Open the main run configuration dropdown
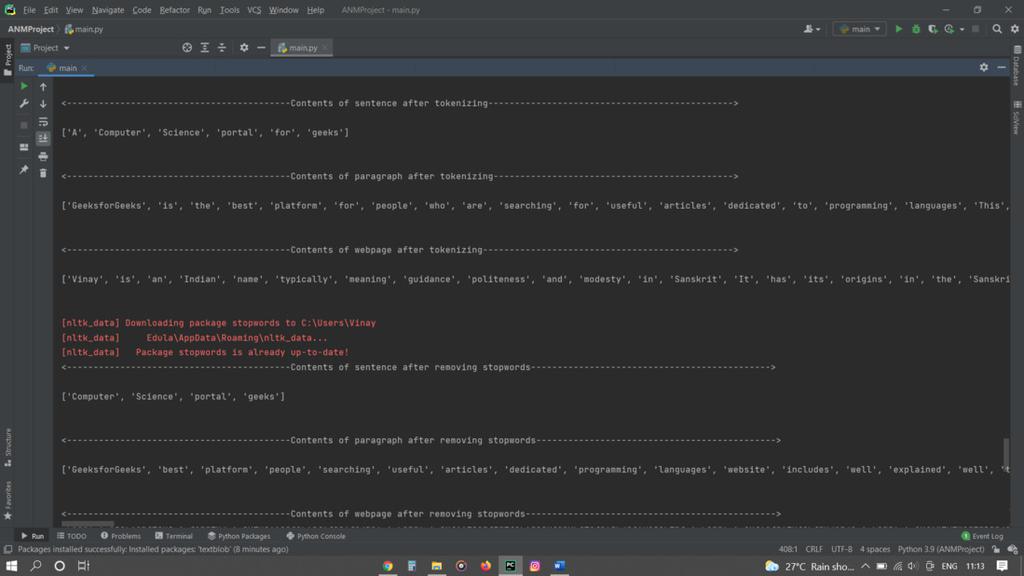 pyautogui.click(x=860, y=29)
